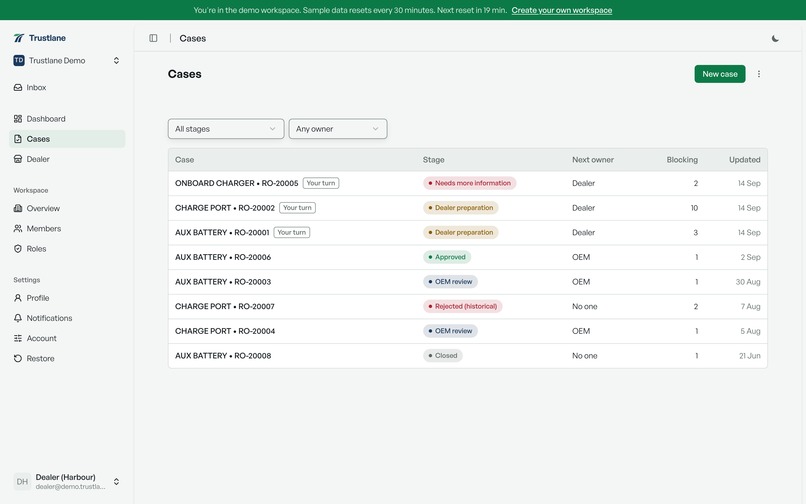Click Dealer preparation badge for RO-20002

[461, 208]
